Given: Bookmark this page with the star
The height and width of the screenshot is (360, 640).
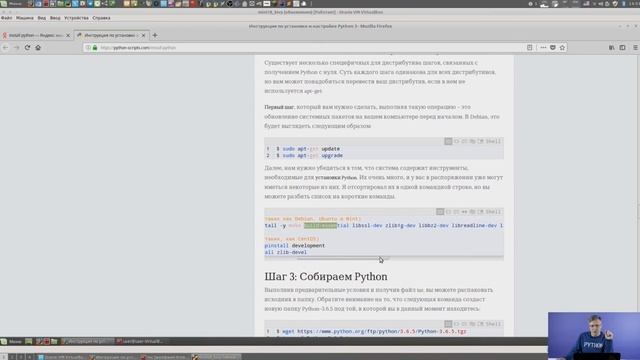Looking at the screenshot, I should pos(562,48).
